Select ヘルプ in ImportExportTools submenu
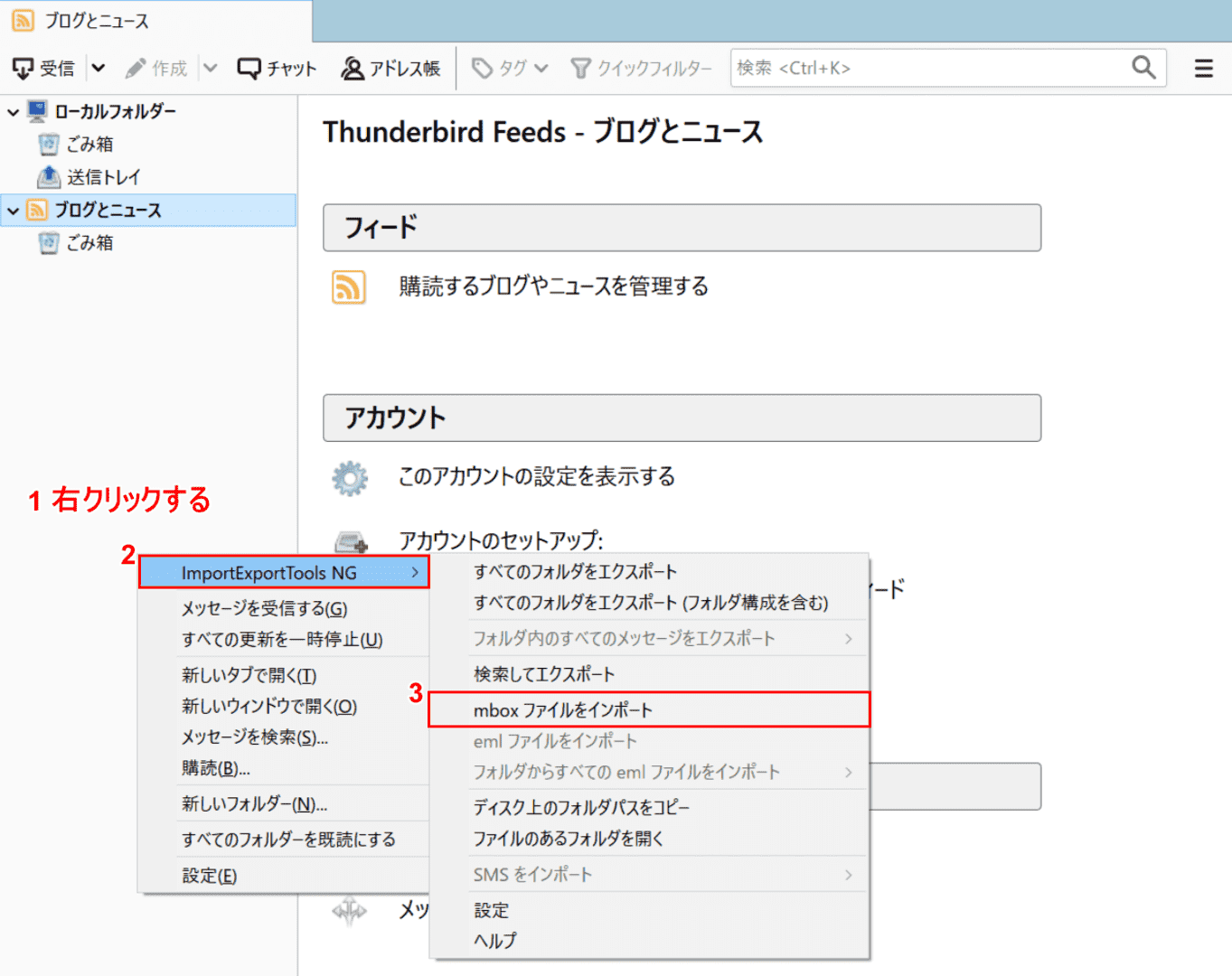The height and width of the screenshot is (976, 1232). (x=649, y=941)
